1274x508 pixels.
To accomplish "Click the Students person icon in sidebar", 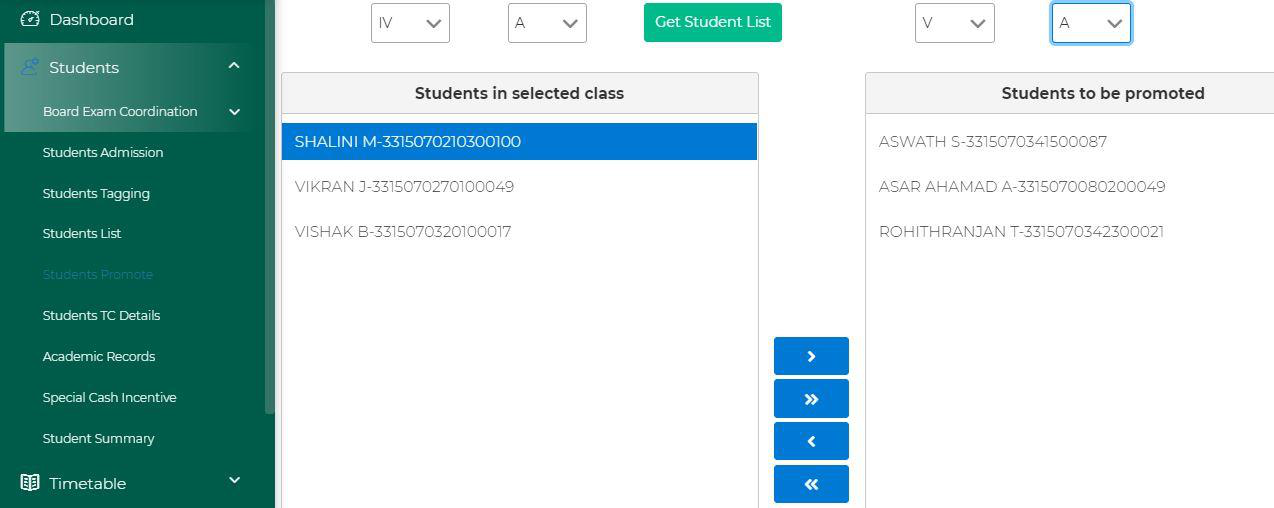I will pos(30,67).
